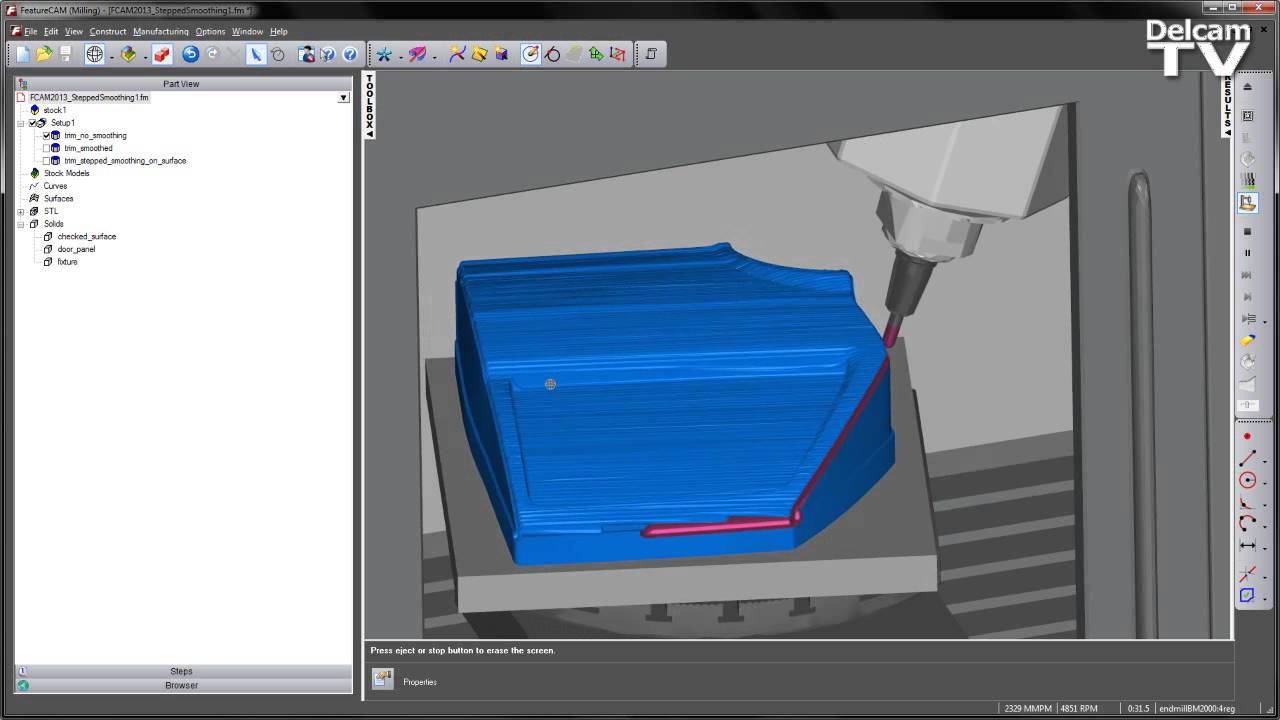Click the What's This help icon
This screenshot has height=720, width=1280.
(328, 54)
